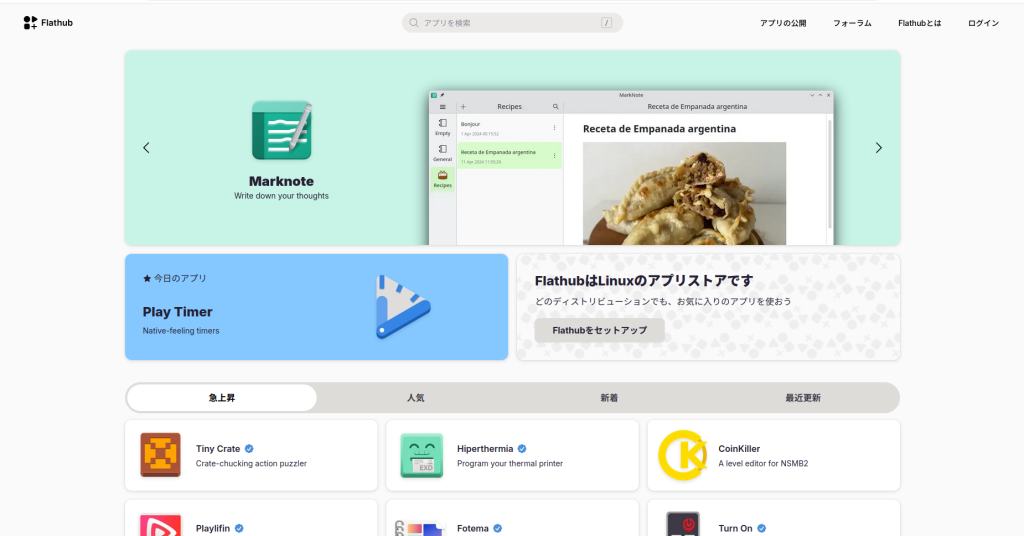Open the Turn On app name
The image size is (1024, 536).
pyautogui.click(x=735, y=528)
